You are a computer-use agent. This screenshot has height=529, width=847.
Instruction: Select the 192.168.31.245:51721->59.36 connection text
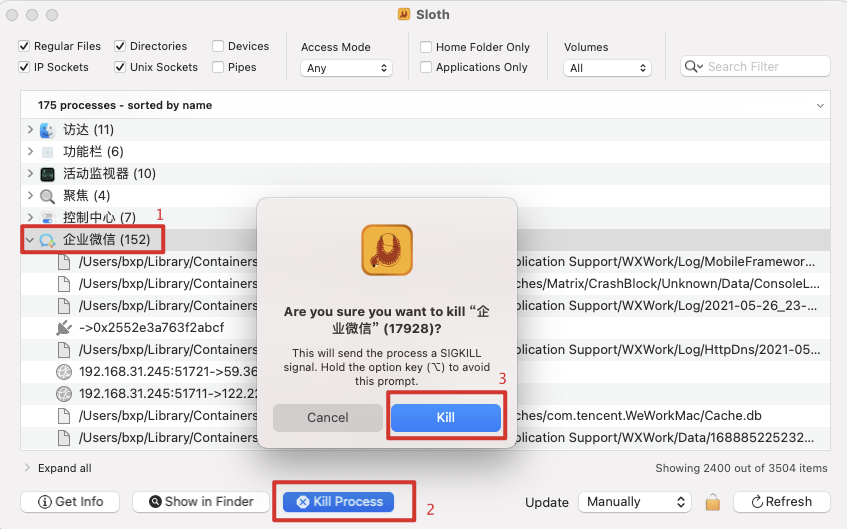pyautogui.click(x=168, y=372)
